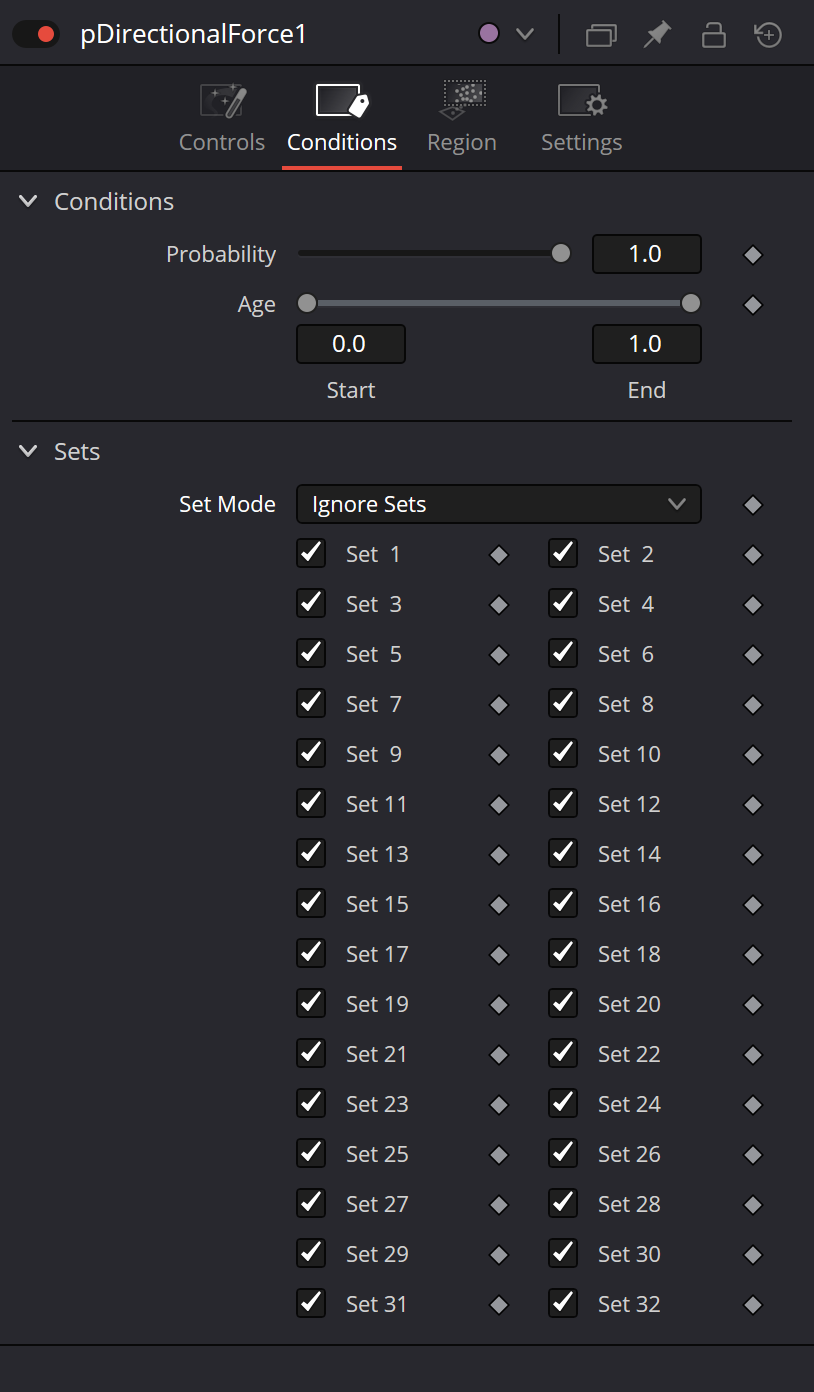
Task: Click the Probability value field
Action: 647,254
